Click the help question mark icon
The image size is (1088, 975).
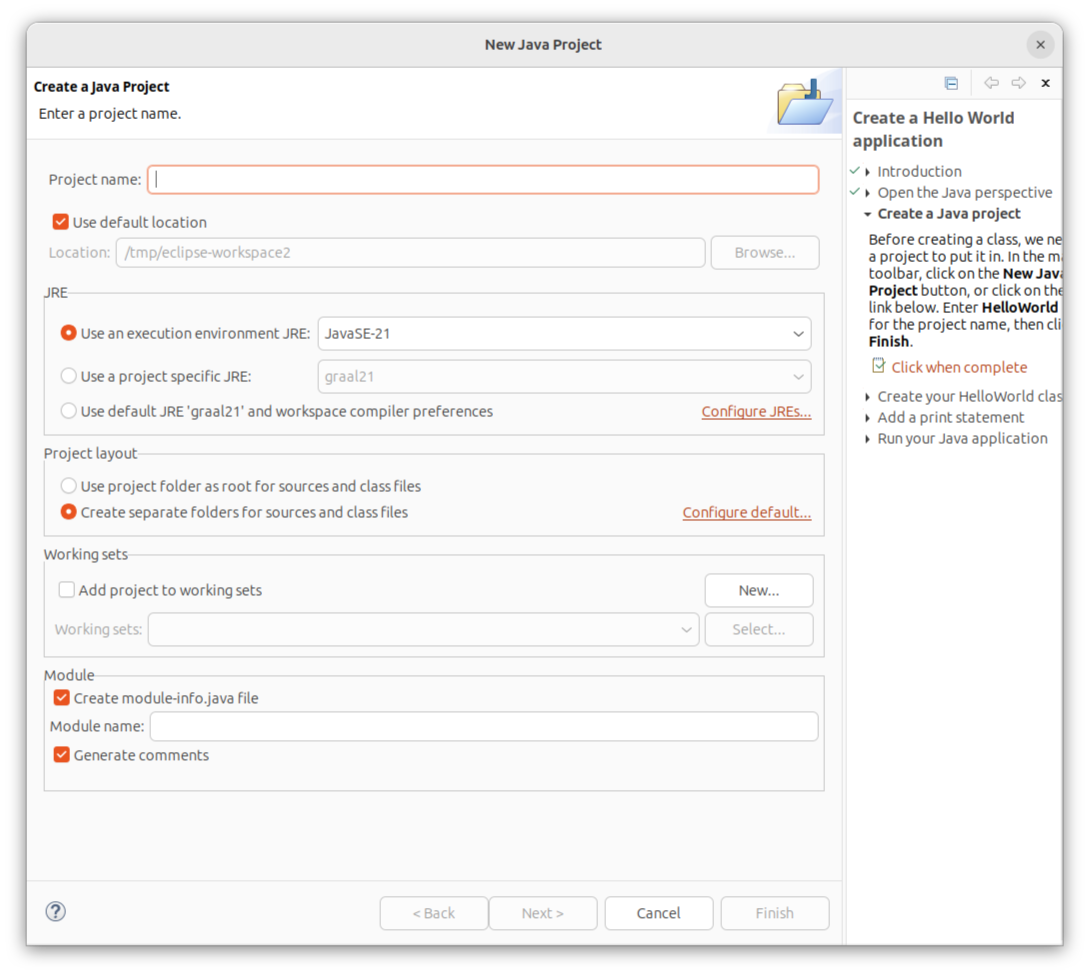coord(56,911)
